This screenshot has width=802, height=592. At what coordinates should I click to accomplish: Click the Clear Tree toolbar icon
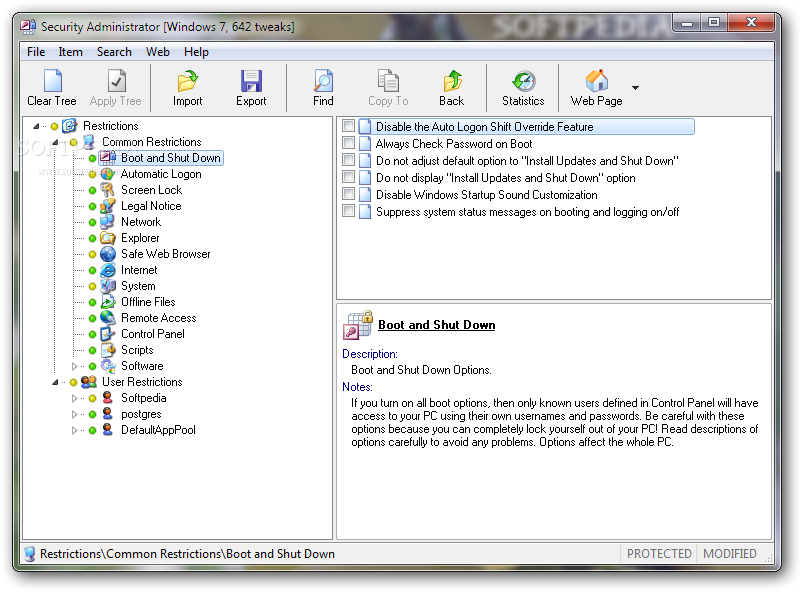(52, 81)
